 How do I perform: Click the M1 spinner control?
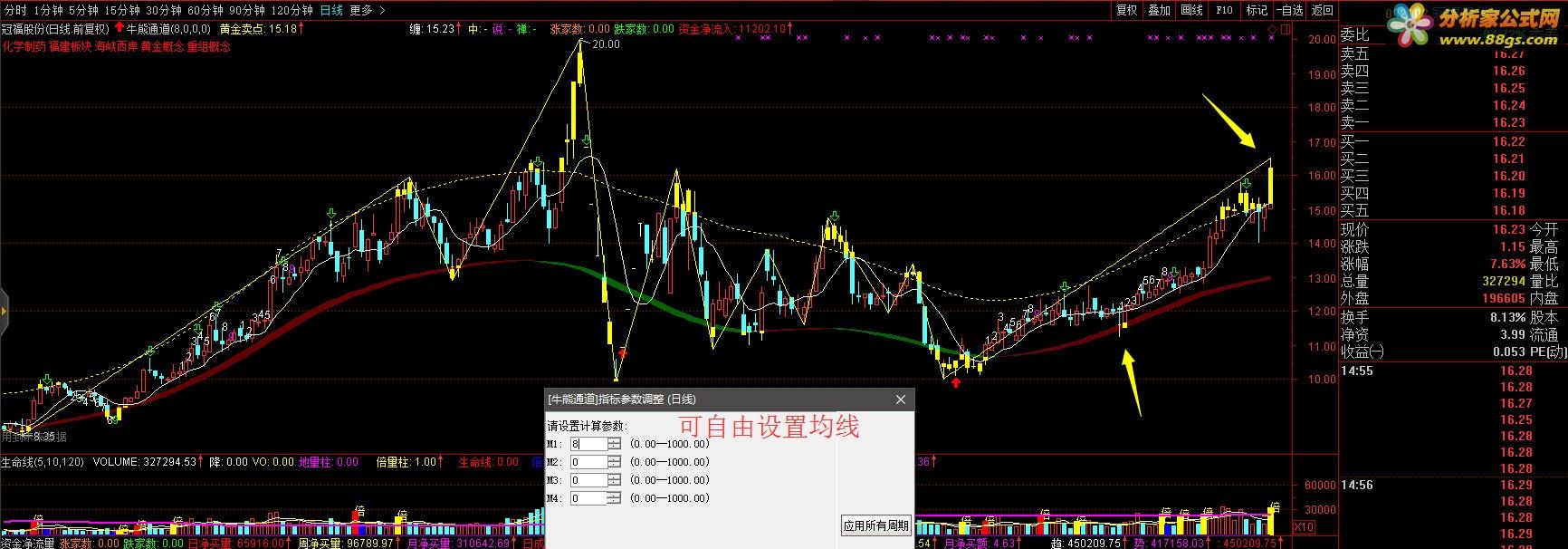[x=614, y=444]
